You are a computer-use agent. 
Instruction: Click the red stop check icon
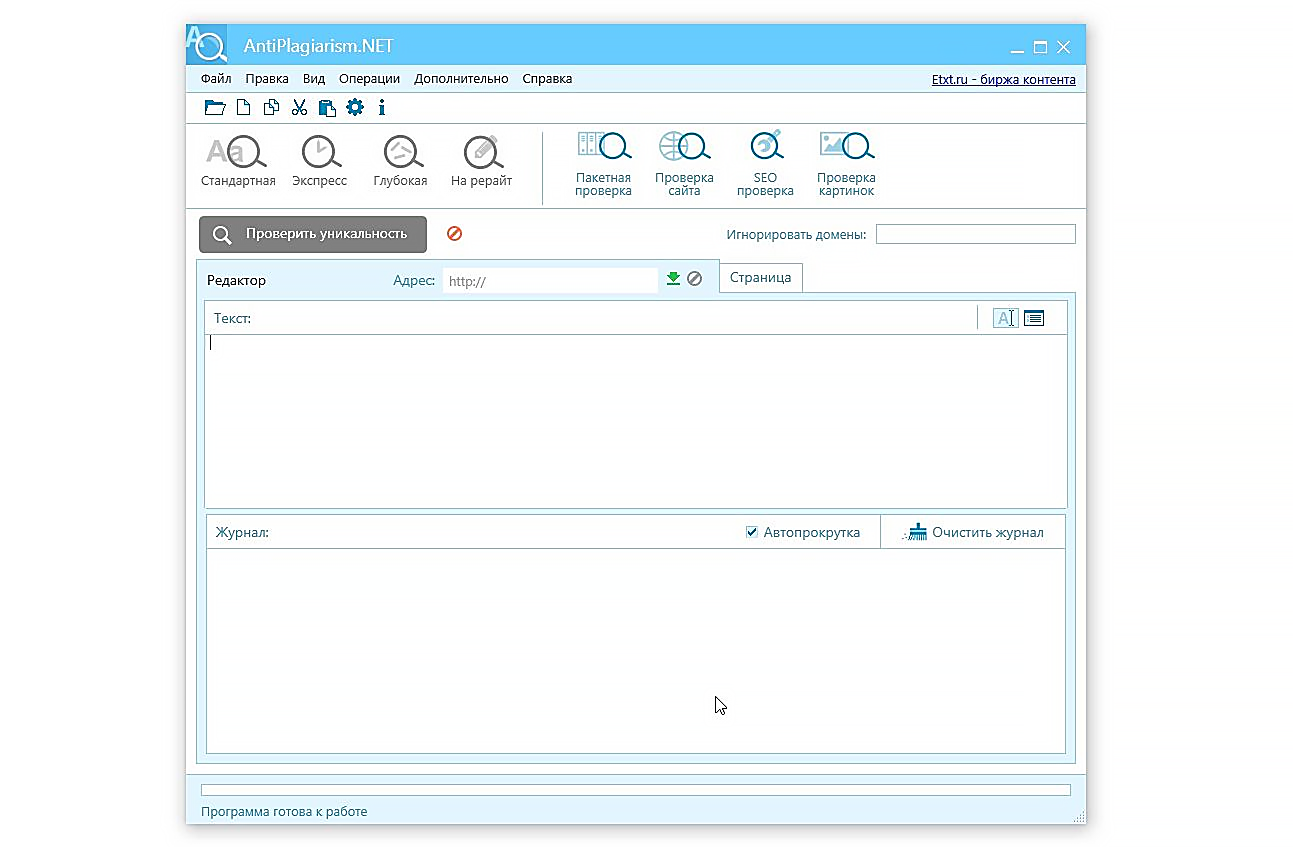pyautogui.click(x=454, y=233)
